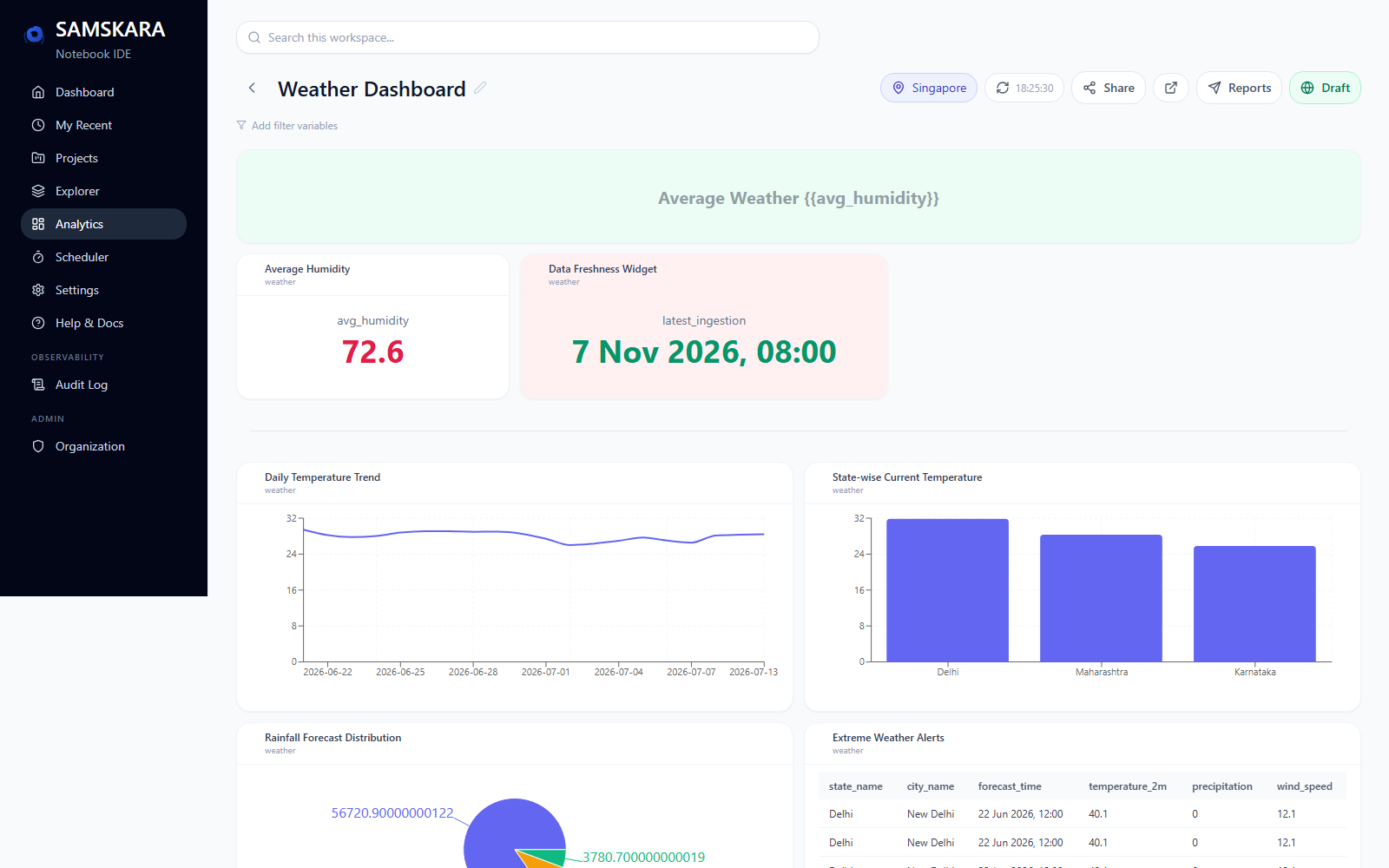Open Explorer in sidebar
1389x868 pixels.
click(103, 191)
